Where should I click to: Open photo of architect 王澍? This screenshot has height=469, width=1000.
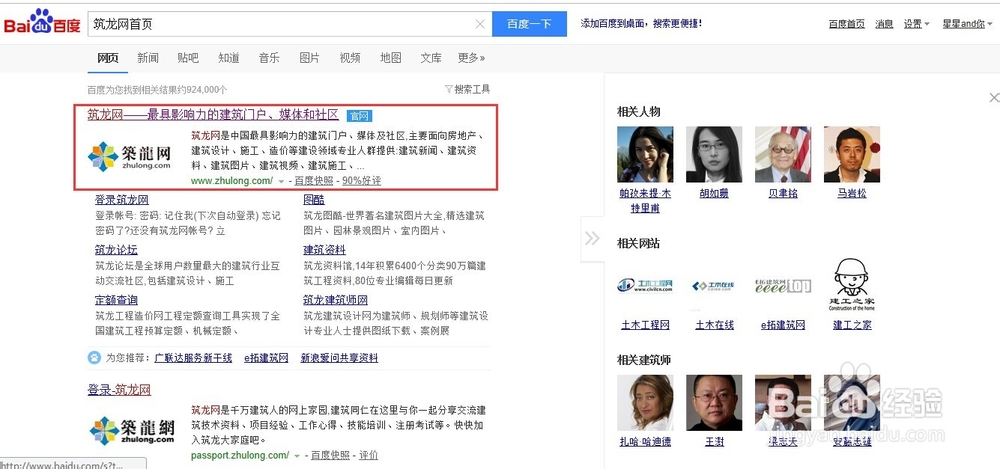[x=714, y=403]
